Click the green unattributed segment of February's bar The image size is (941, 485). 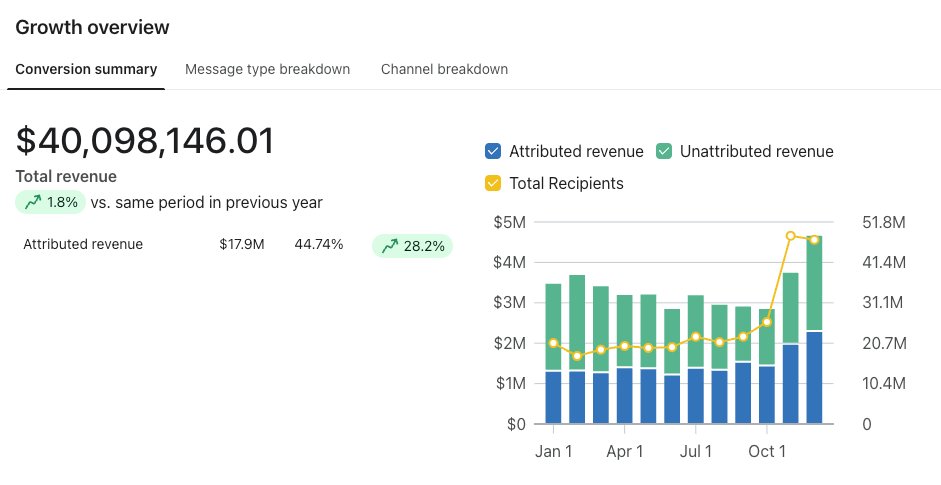click(577, 322)
